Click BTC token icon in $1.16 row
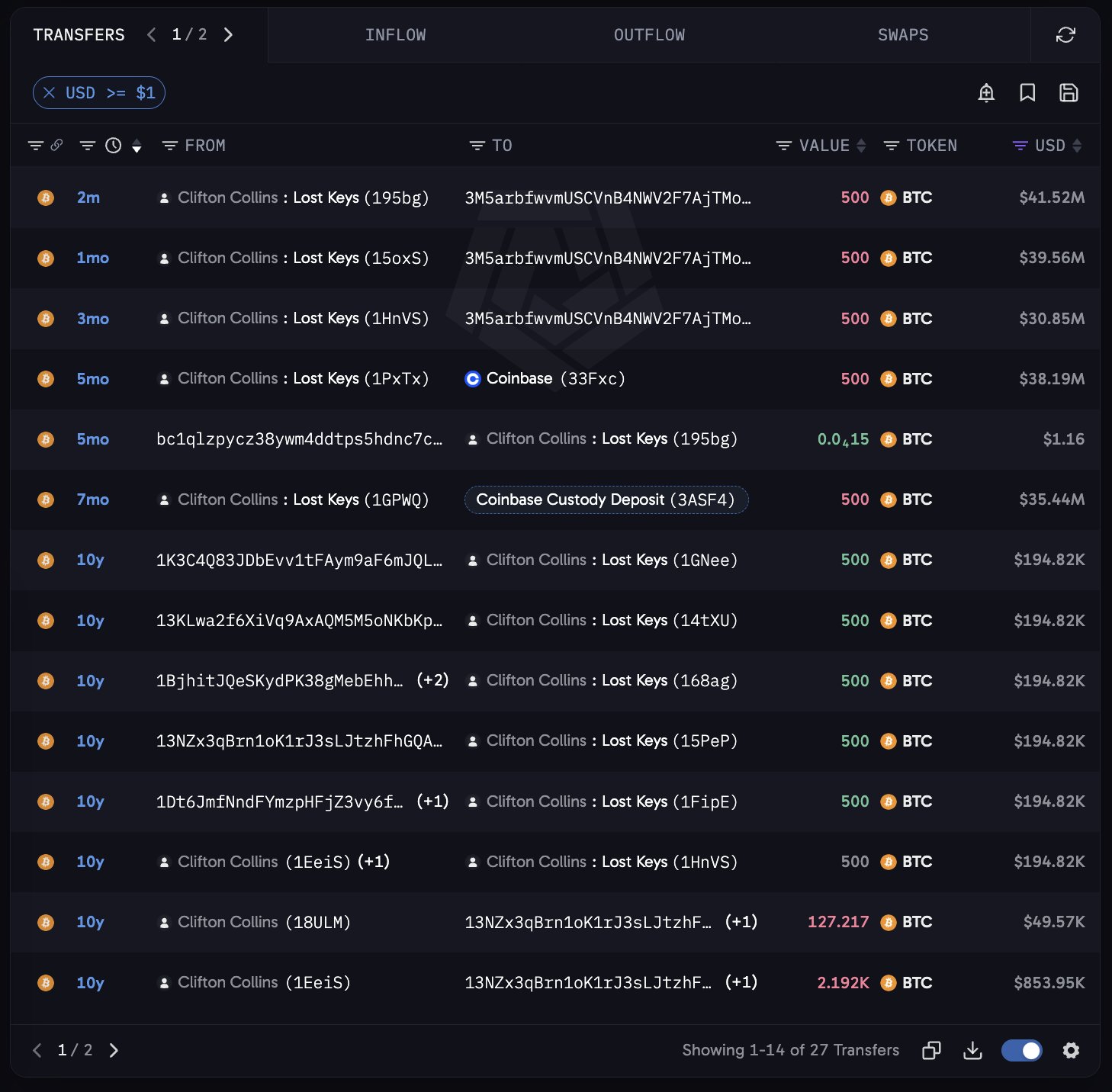 pos(888,439)
